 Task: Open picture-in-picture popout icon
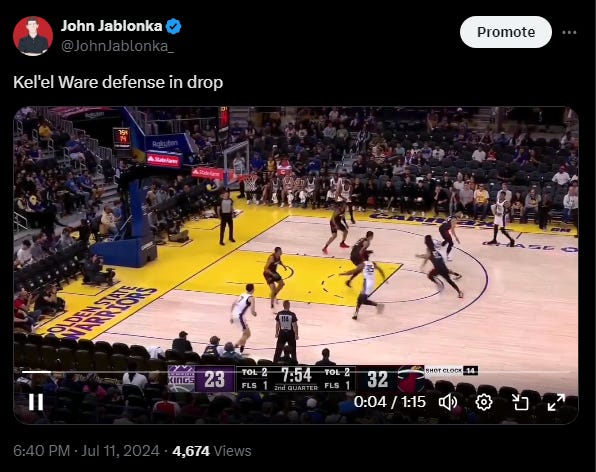point(520,402)
